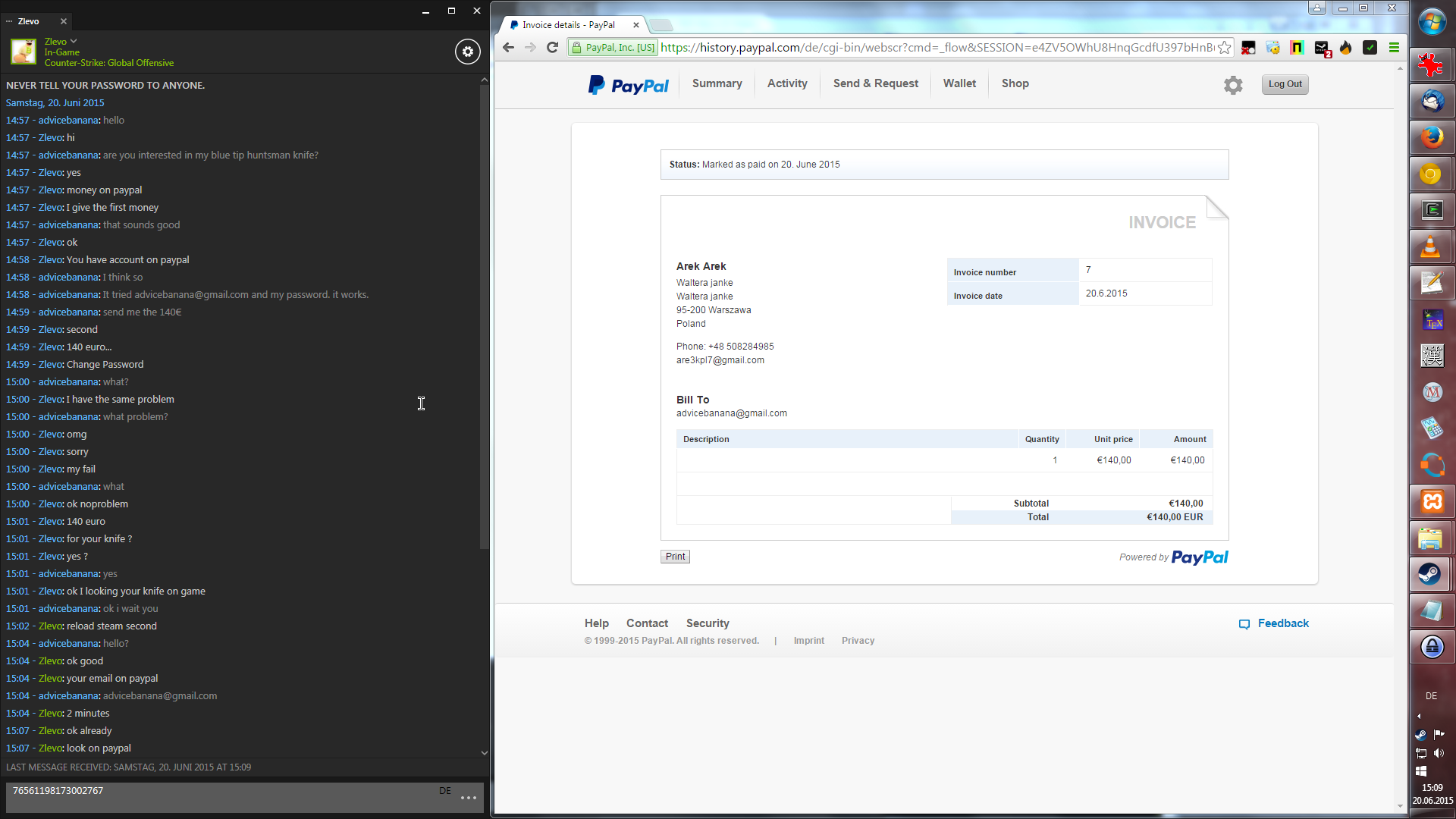Show hidden system tray icons arrow

coord(1419,716)
